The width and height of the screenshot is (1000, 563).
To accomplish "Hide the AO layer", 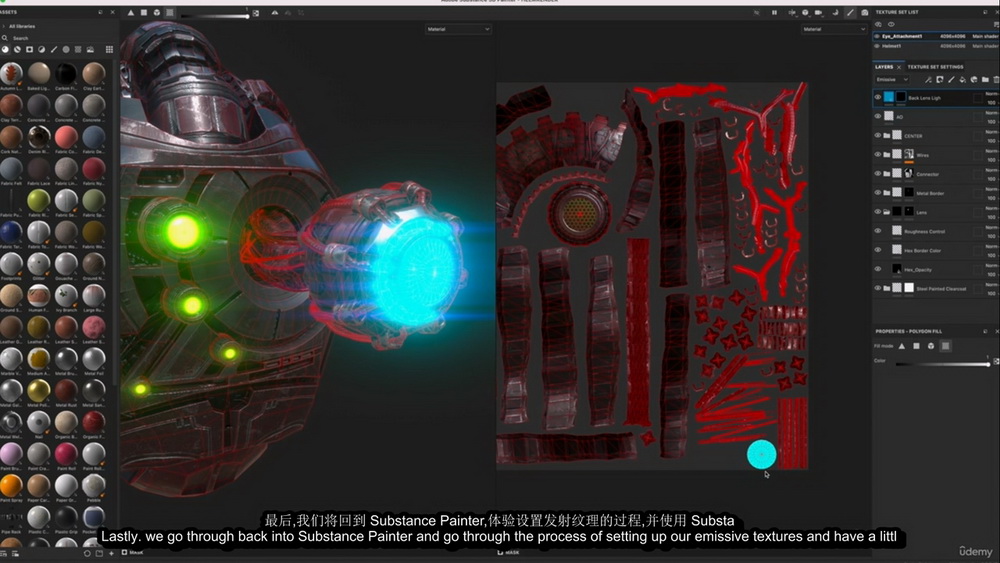I will pos(878,117).
